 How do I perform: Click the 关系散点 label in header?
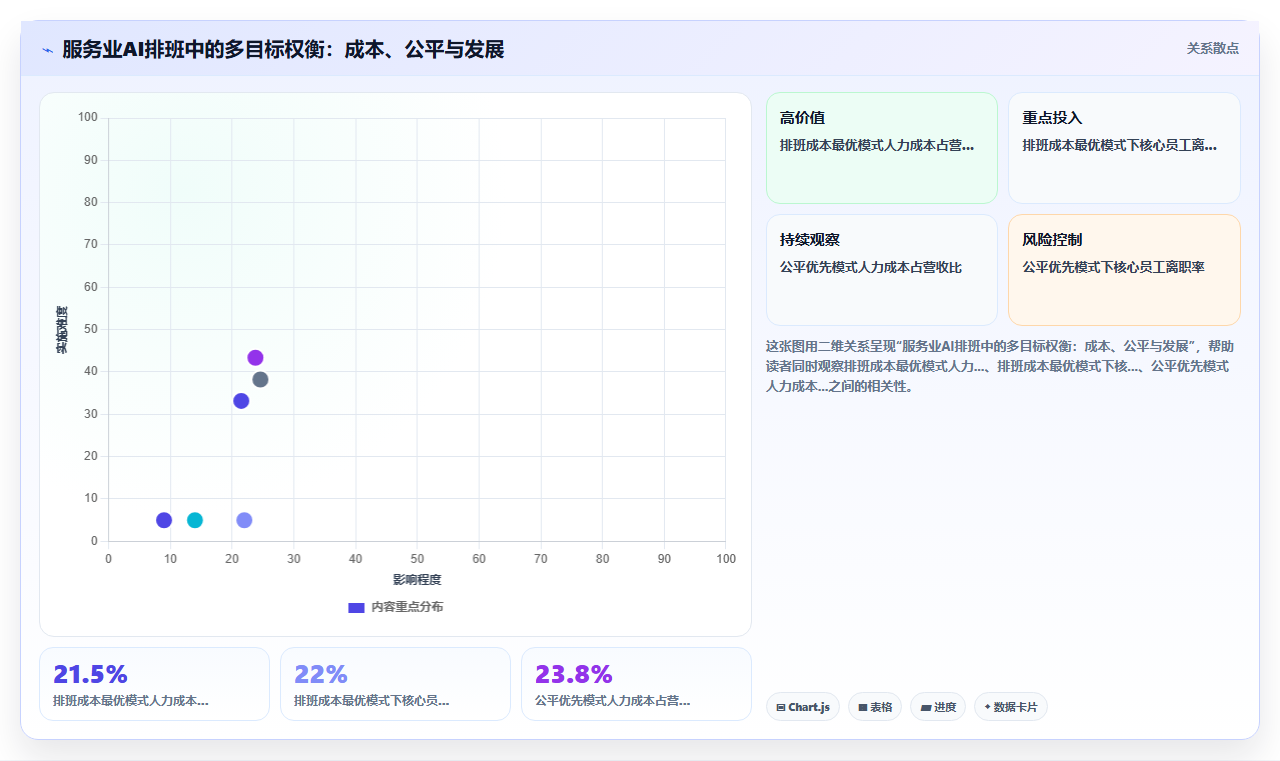click(x=1212, y=48)
